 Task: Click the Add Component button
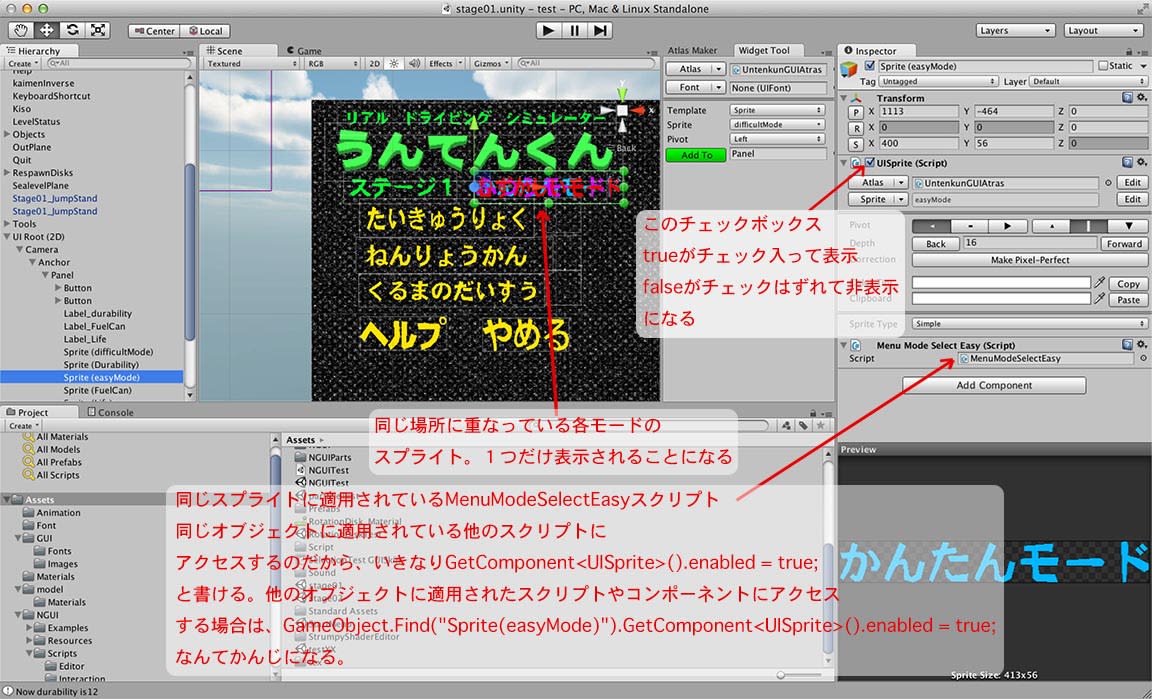pos(994,385)
